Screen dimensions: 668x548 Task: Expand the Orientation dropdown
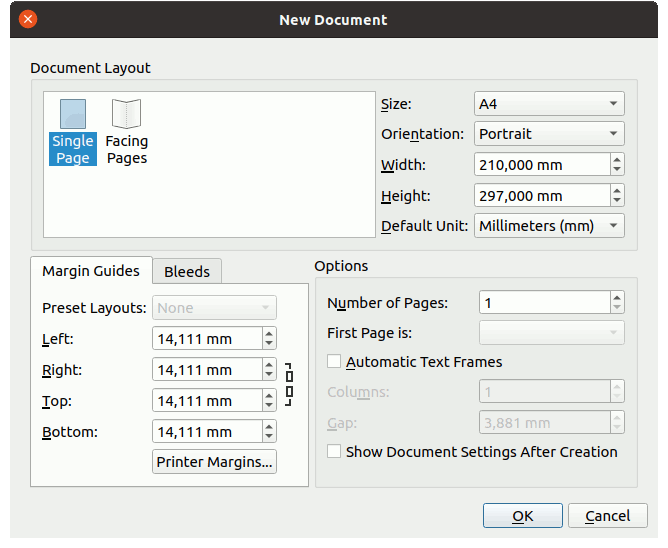click(x=548, y=134)
